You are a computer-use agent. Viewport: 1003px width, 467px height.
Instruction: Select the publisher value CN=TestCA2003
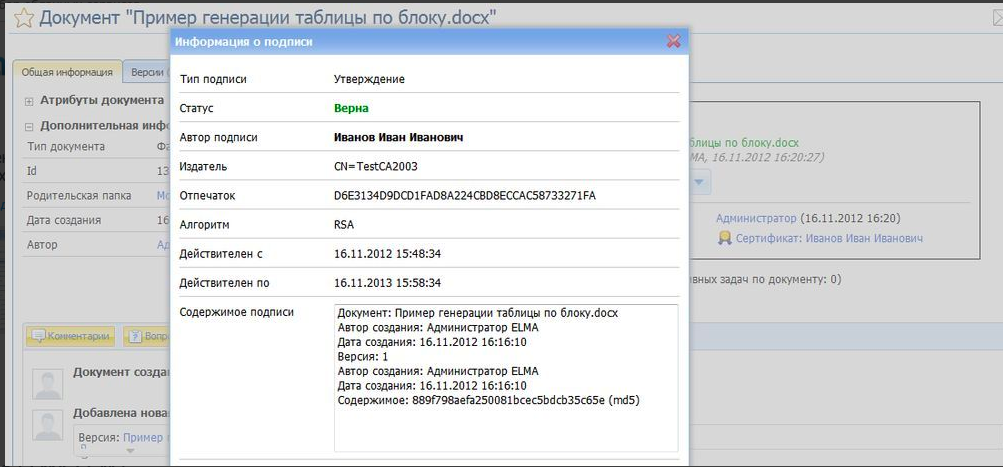click(376, 167)
